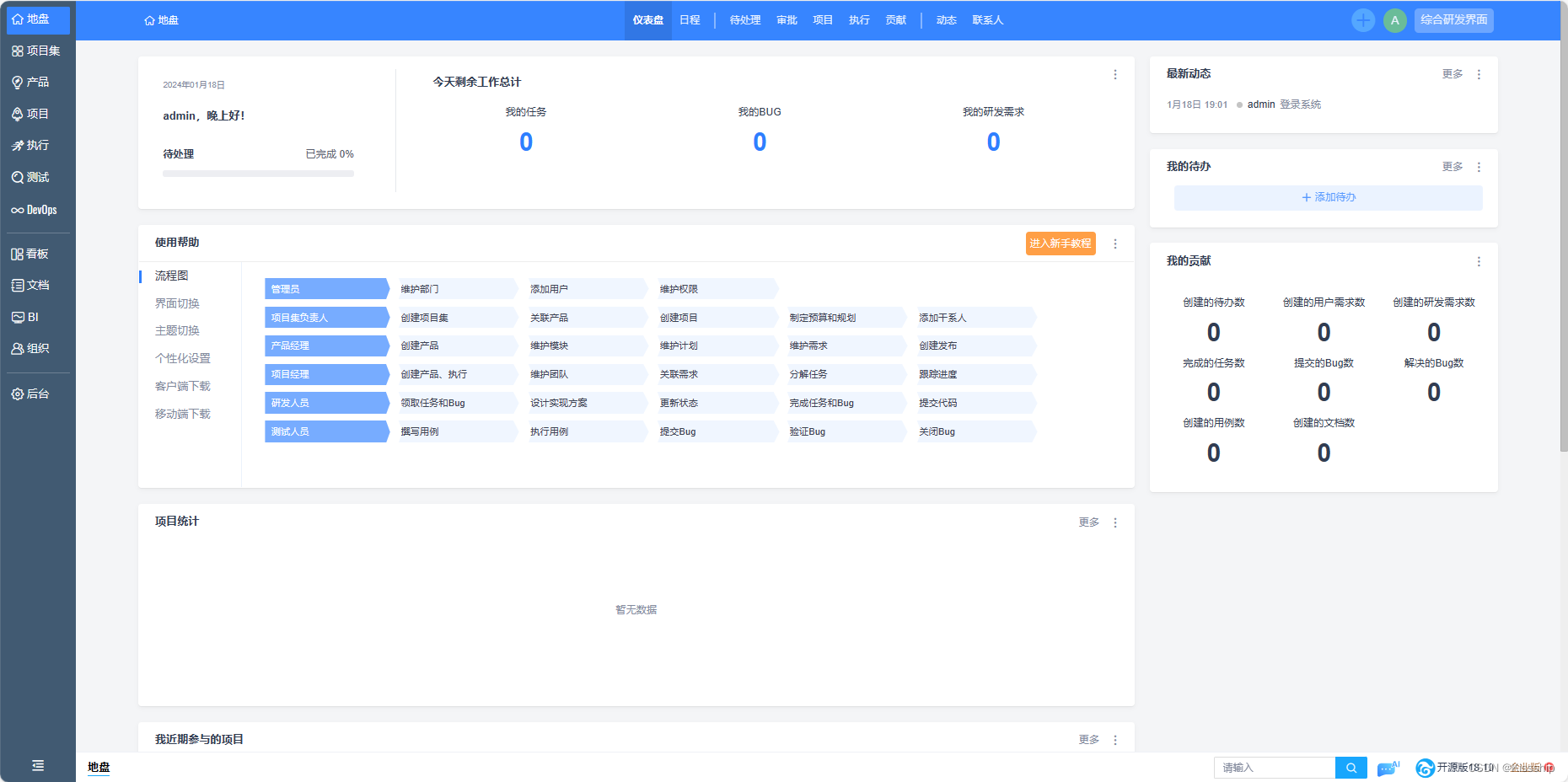The height and width of the screenshot is (782, 1568).
Task: Select 流程图 in help menu
Action: coord(172,276)
